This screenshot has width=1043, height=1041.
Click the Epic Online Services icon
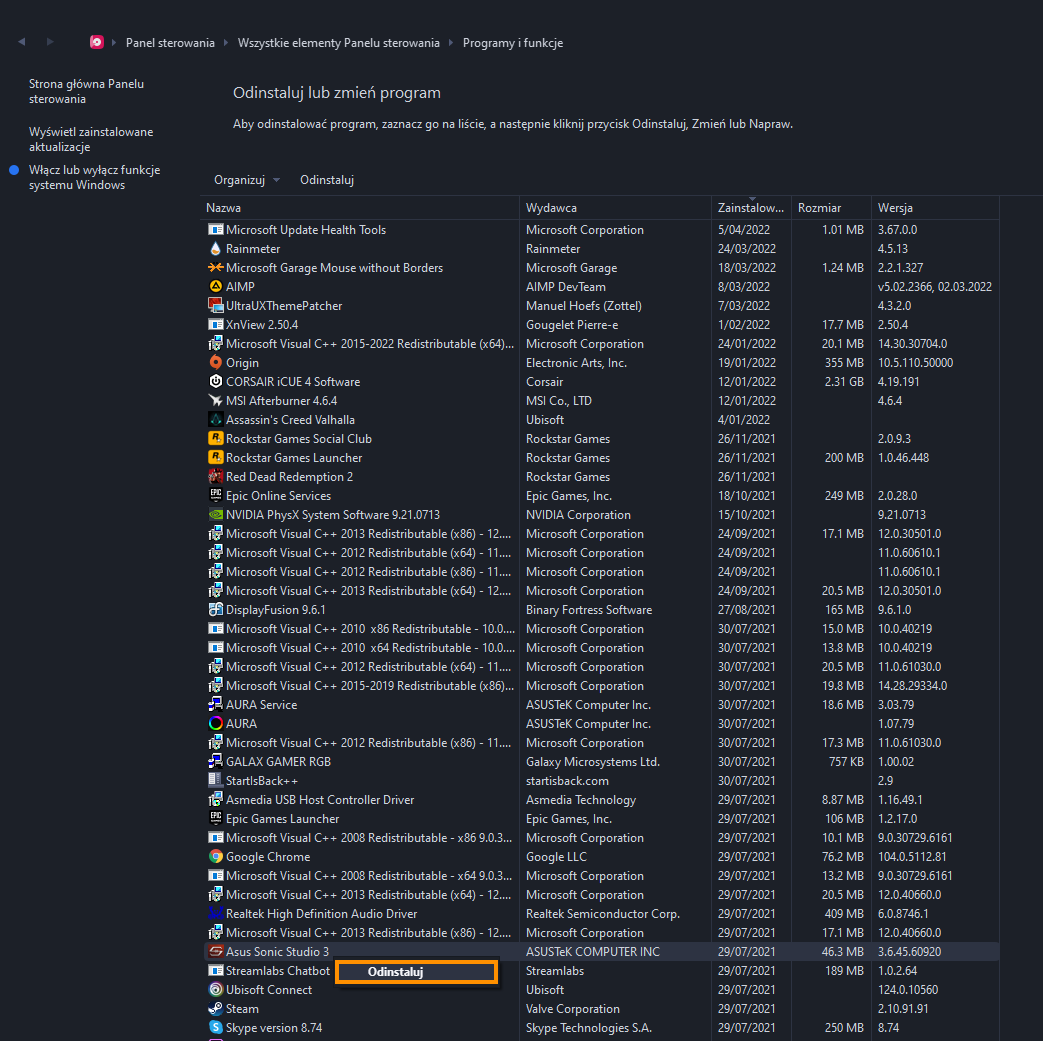[215, 496]
